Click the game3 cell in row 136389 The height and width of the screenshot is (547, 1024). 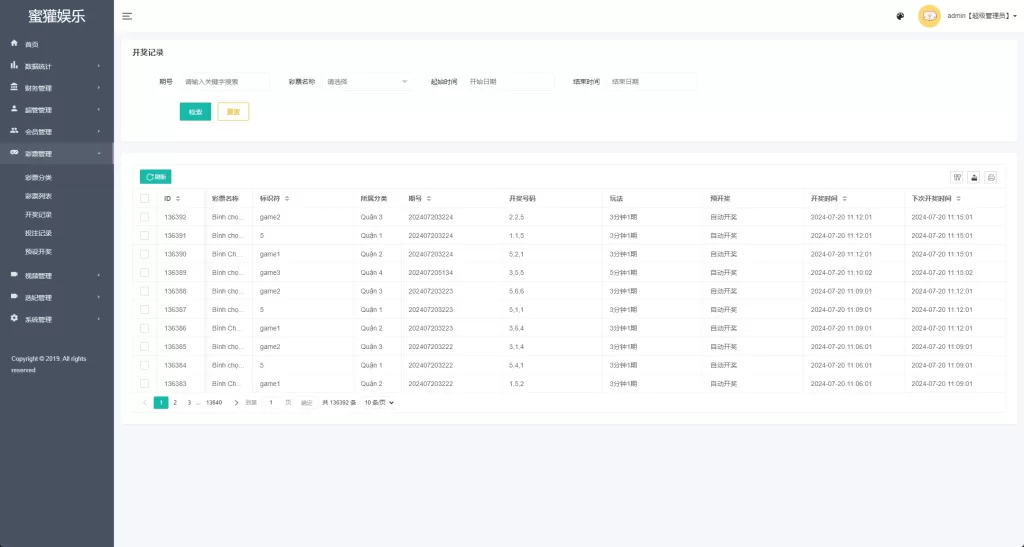point(270,273)
